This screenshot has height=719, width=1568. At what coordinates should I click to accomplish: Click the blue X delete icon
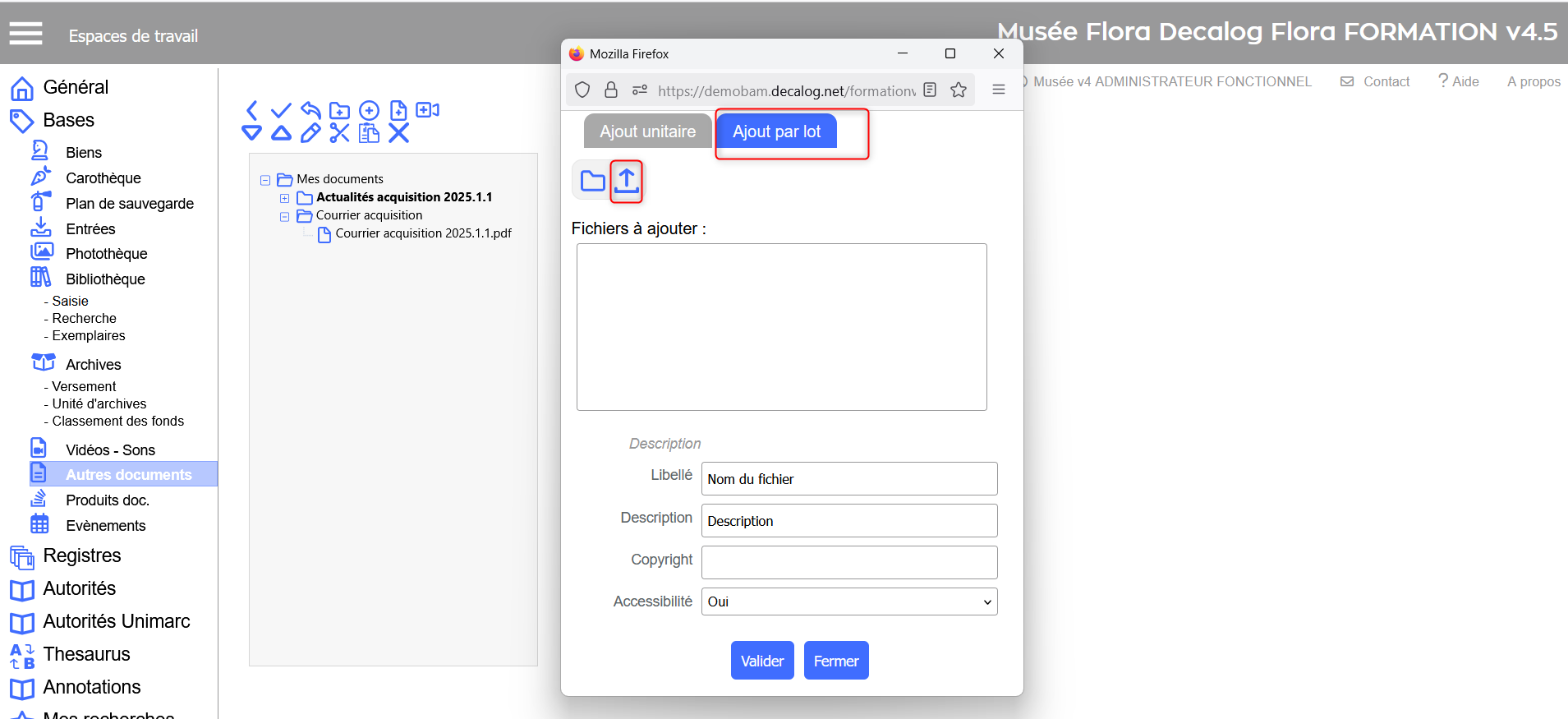[x=398, y=133]
